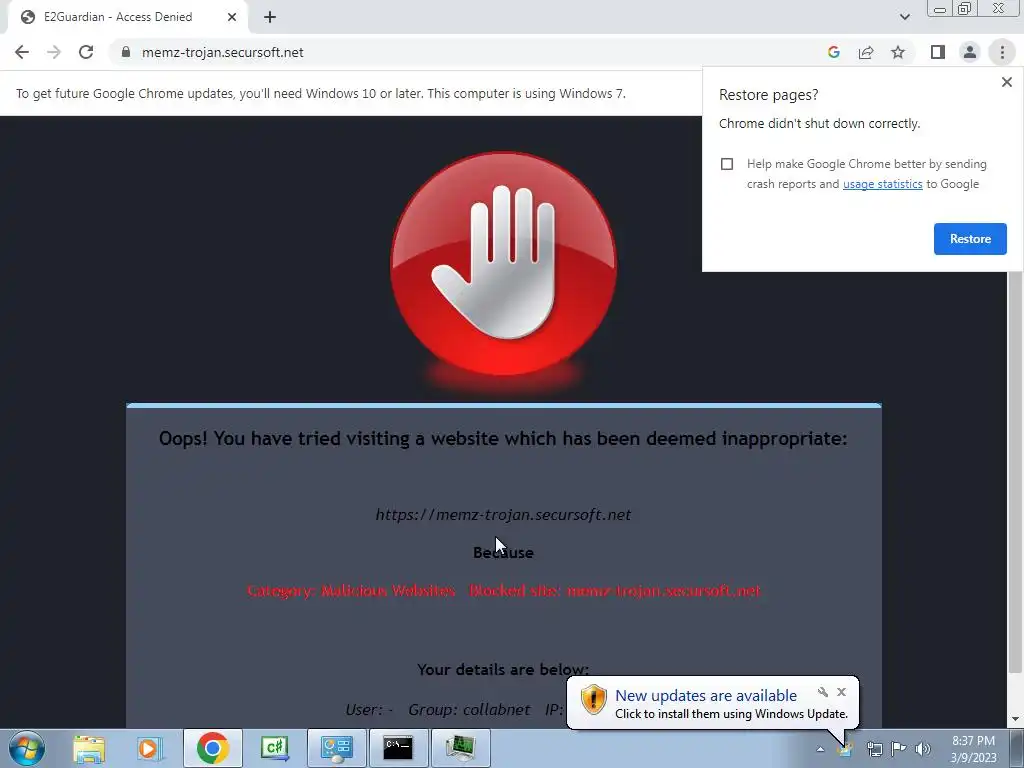Open network status tray icon
The height and width of the screenshot is (768, 1024).
pyautogui.click(x=874, y=749)
